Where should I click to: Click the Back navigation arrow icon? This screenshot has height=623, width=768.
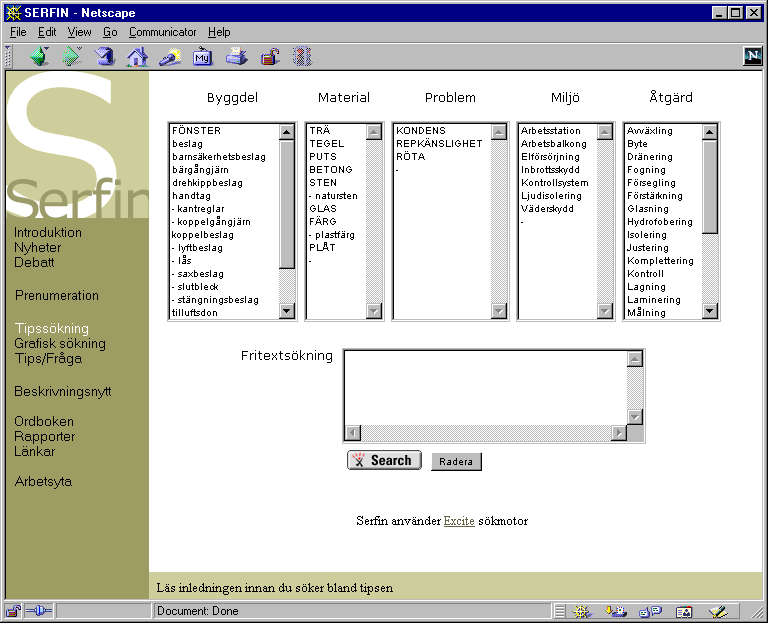39,56
